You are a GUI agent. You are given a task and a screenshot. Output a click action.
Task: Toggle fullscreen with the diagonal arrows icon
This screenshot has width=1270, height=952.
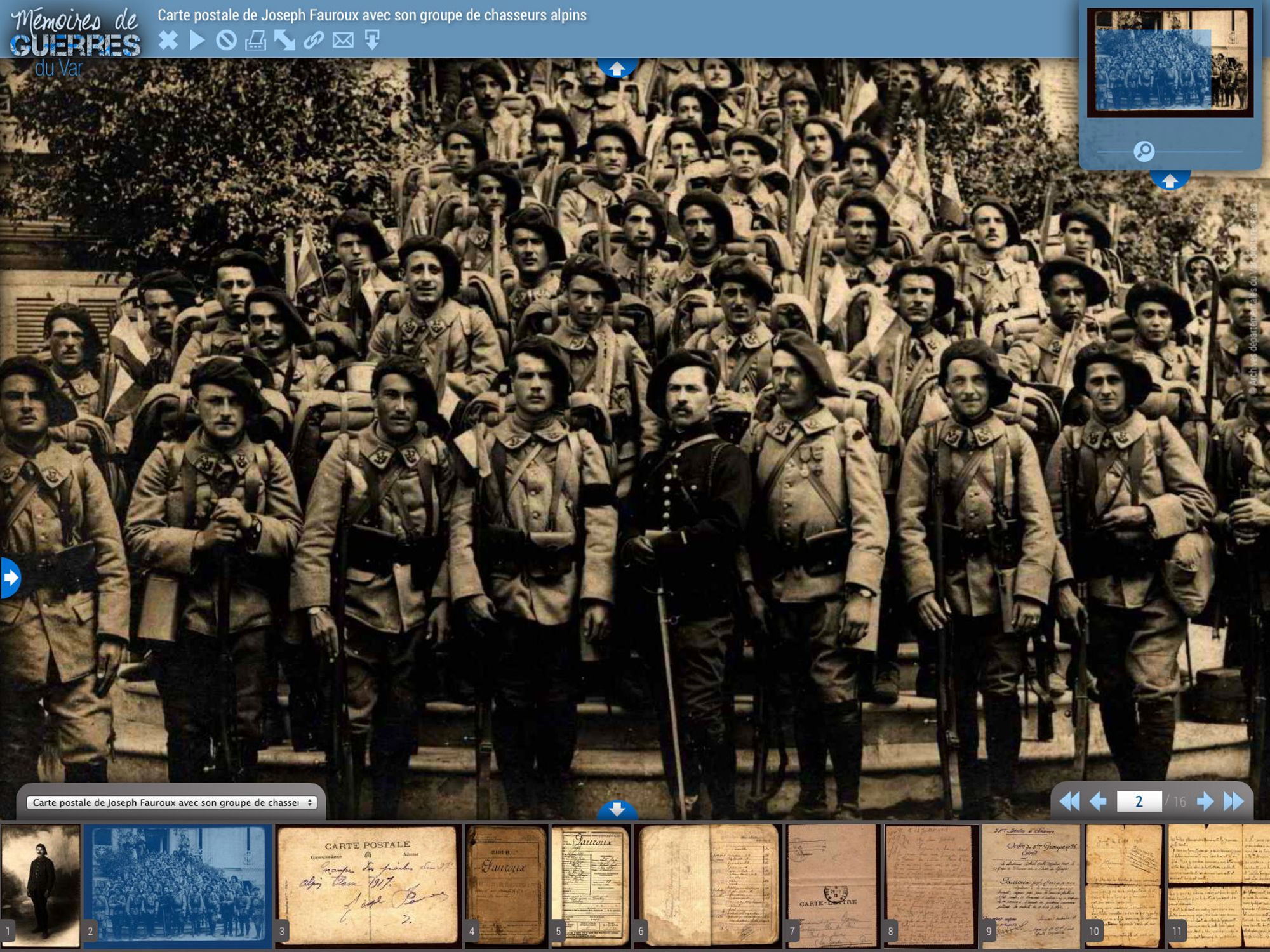tap(284, 41)
